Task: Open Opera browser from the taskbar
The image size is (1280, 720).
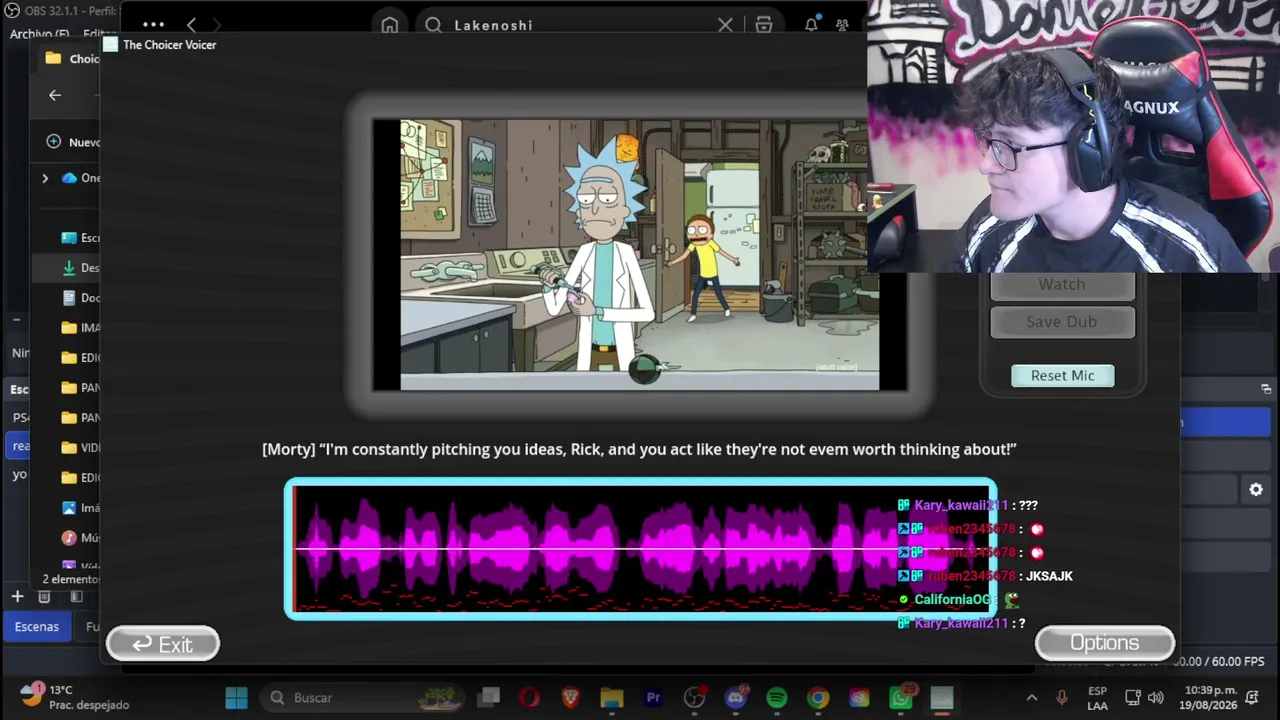Action: coord(530,698)
